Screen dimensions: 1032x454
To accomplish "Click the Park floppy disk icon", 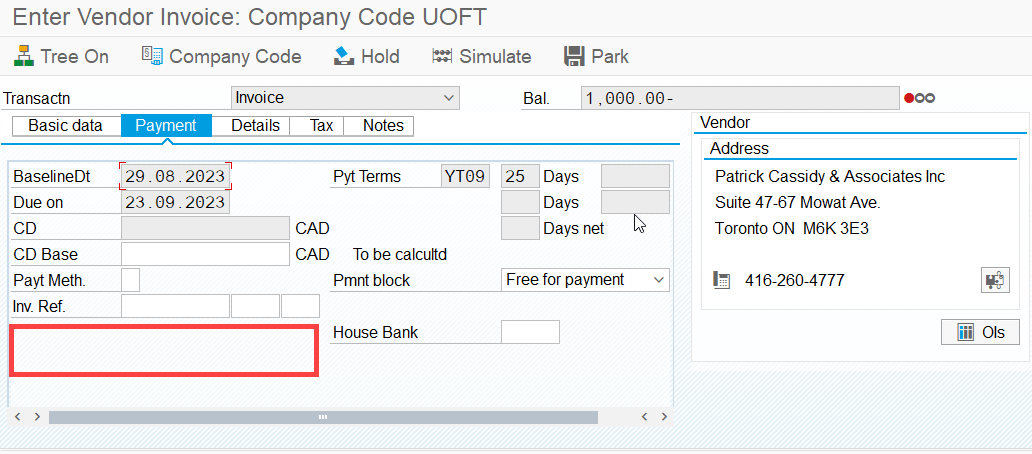I will pos(575,56).
